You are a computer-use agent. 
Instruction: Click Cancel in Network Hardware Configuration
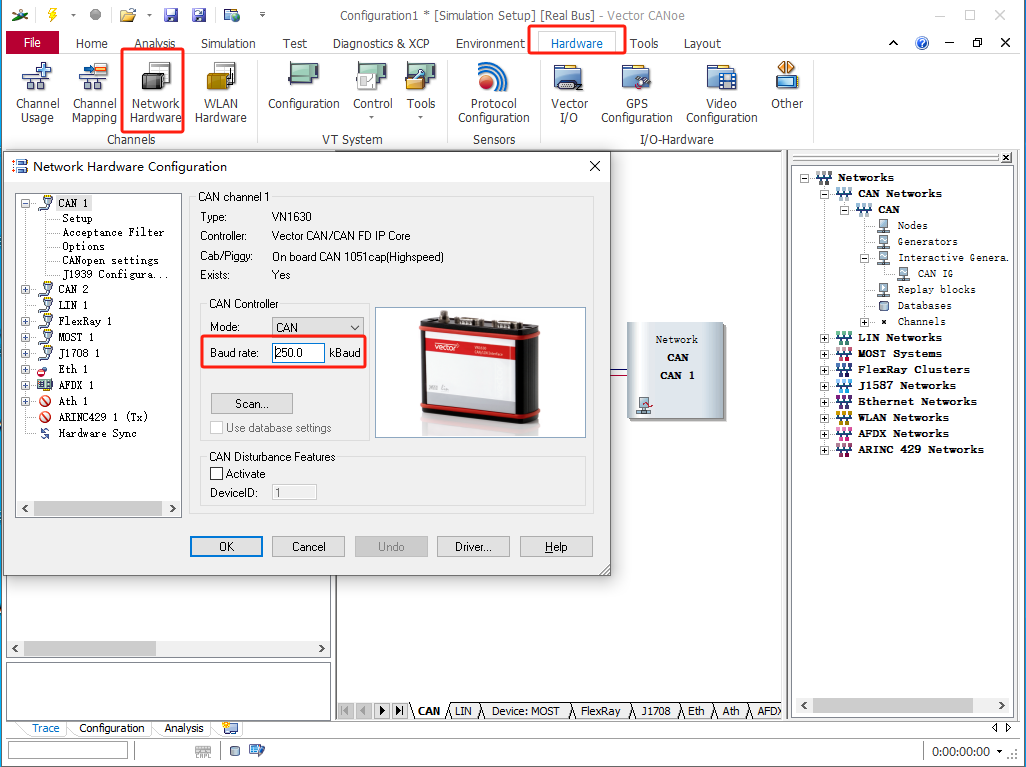pos(308,546)
